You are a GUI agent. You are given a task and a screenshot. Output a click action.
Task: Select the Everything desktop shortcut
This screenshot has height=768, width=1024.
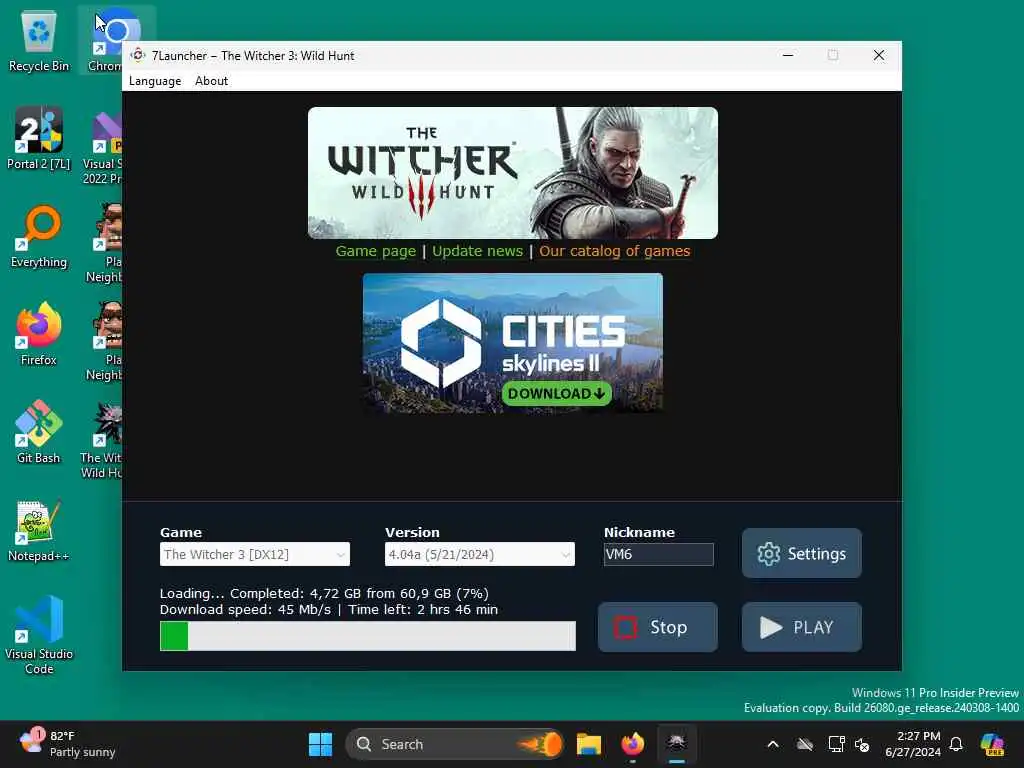39,236
